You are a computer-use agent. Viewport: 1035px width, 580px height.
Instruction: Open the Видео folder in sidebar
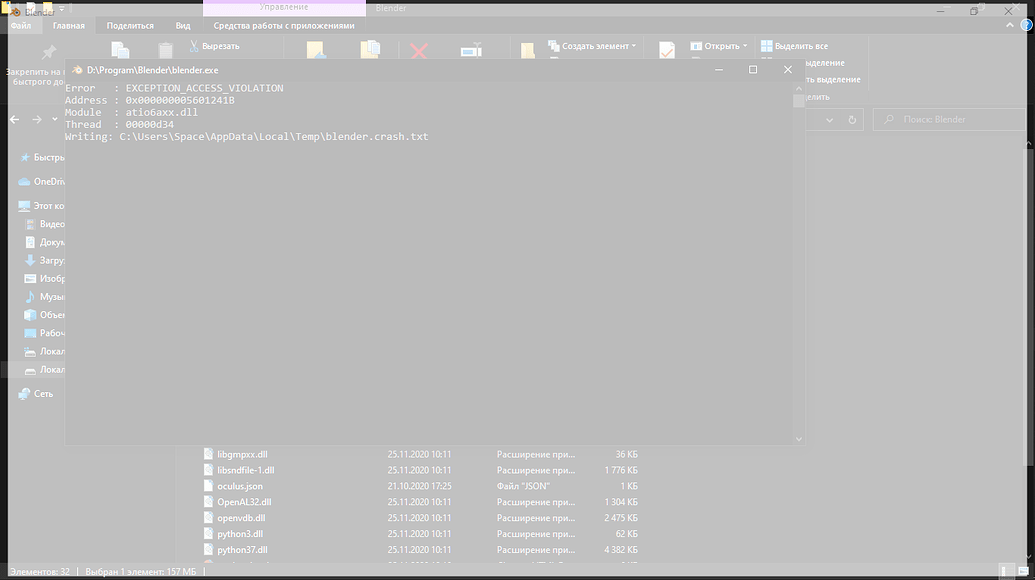(x=45, y=224)
